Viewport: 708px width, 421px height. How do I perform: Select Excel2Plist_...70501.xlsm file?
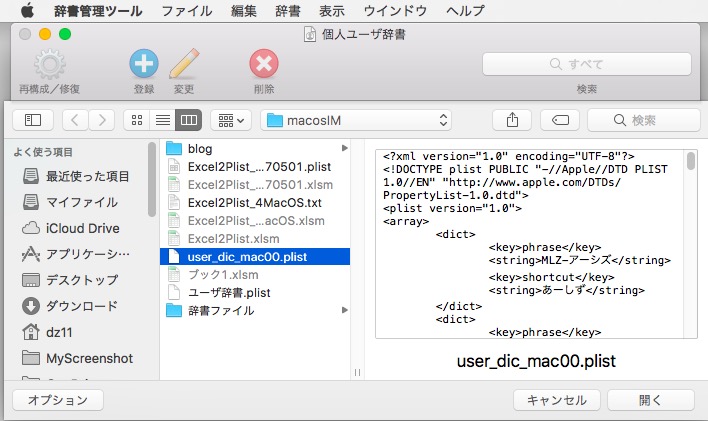tap(255, 185)
